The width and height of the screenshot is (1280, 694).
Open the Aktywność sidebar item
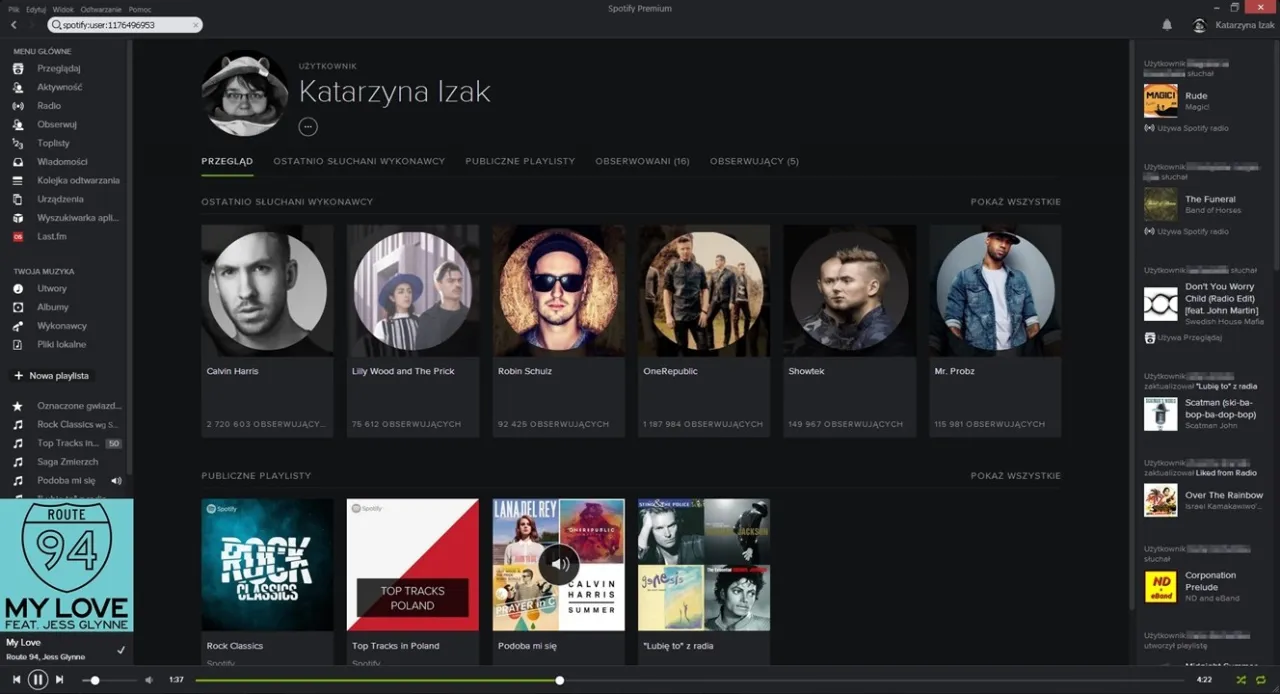pos(59,87)
